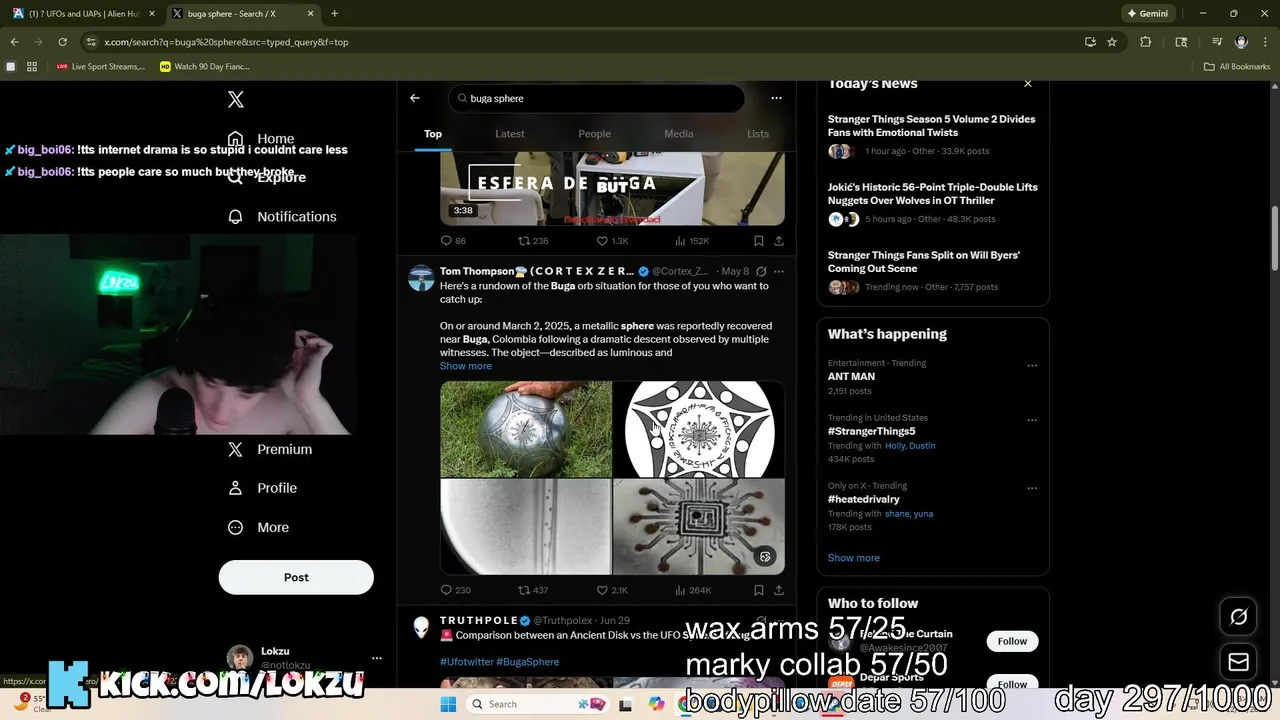Switch to Latest tab
The width and height of the screenshot is (1280, 720).
click(510, 134)
